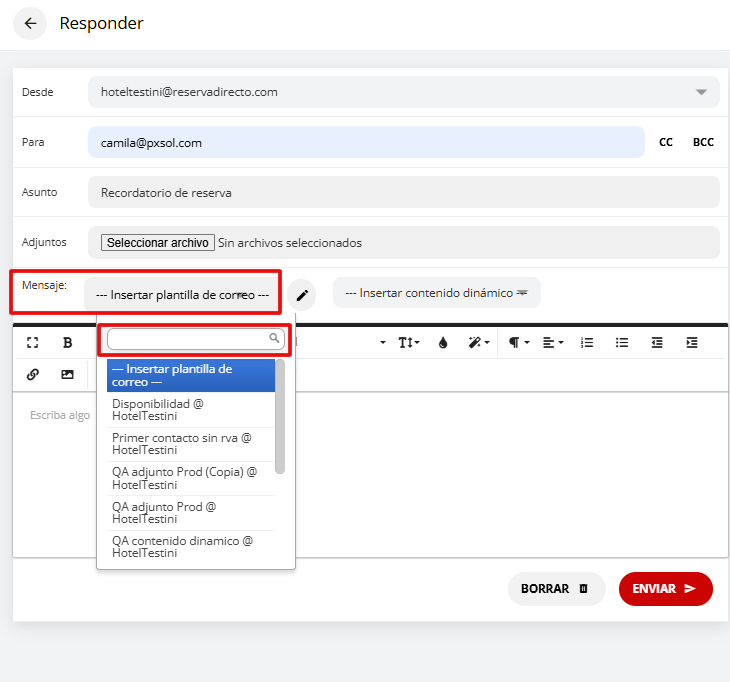Image resolution: width=730 pixels, height=682 pixels.
Task: Increase the paragraph indent
Action: (x=692, y=342)
